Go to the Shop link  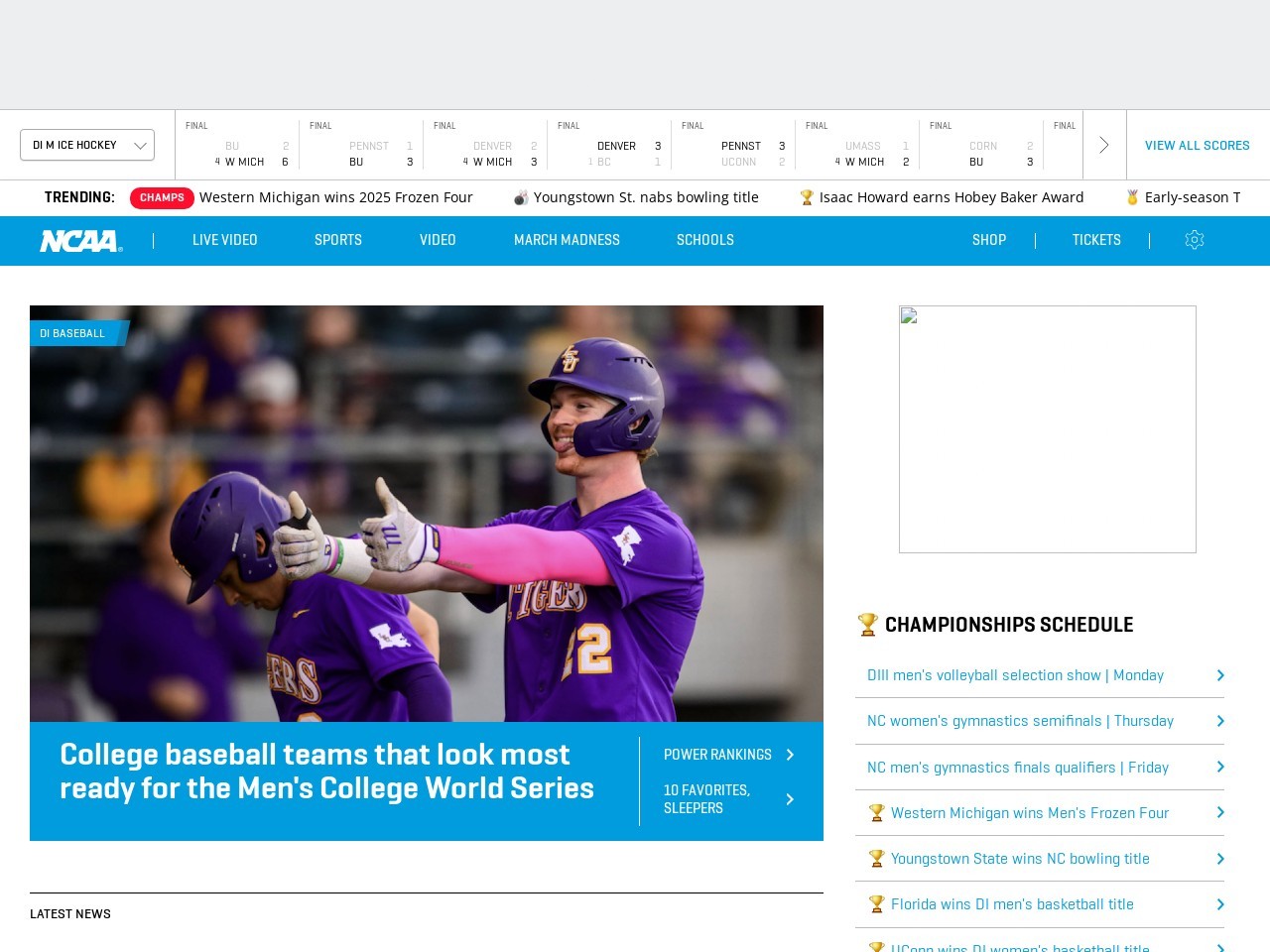tap(989, 240)
